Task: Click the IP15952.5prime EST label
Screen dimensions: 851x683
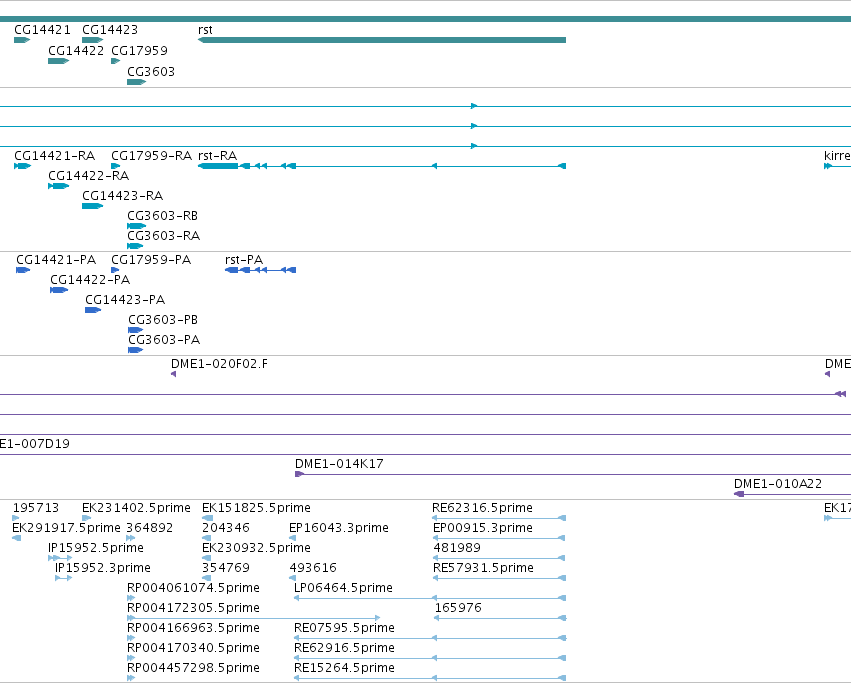Action: (x=96, y=548)
